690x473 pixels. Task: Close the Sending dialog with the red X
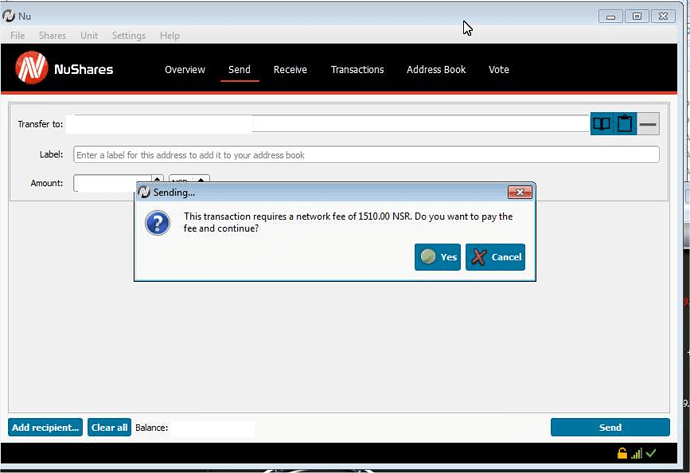[520, 192]
